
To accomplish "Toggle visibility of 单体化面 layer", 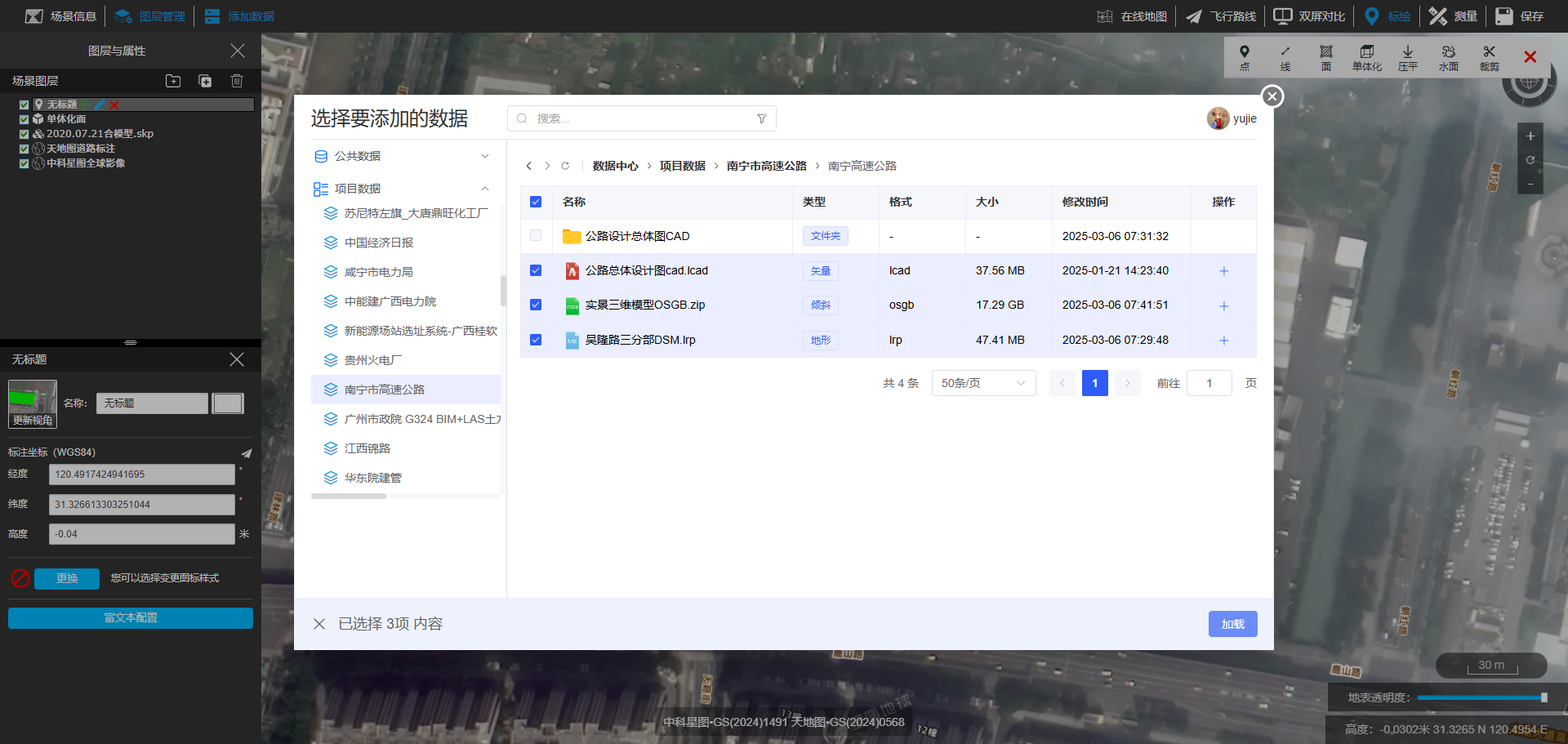I will tap(24, 119).
